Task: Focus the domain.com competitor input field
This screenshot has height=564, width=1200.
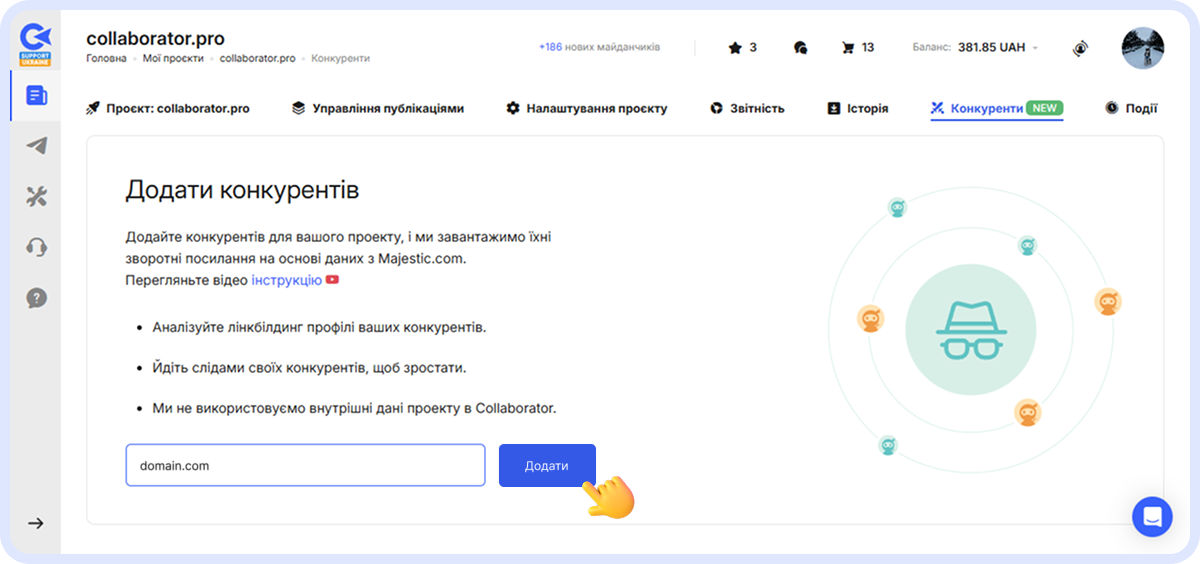Action: pyautogui.click(x=305, y=466)
